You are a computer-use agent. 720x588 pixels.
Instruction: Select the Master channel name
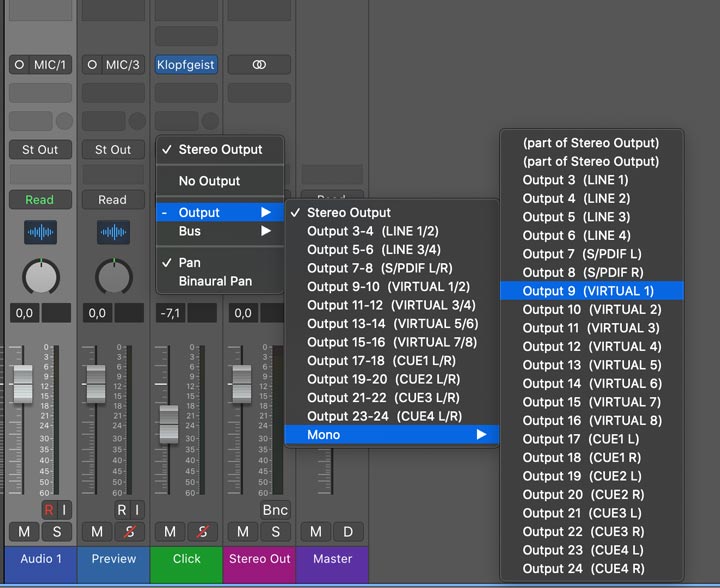point(332,559)
